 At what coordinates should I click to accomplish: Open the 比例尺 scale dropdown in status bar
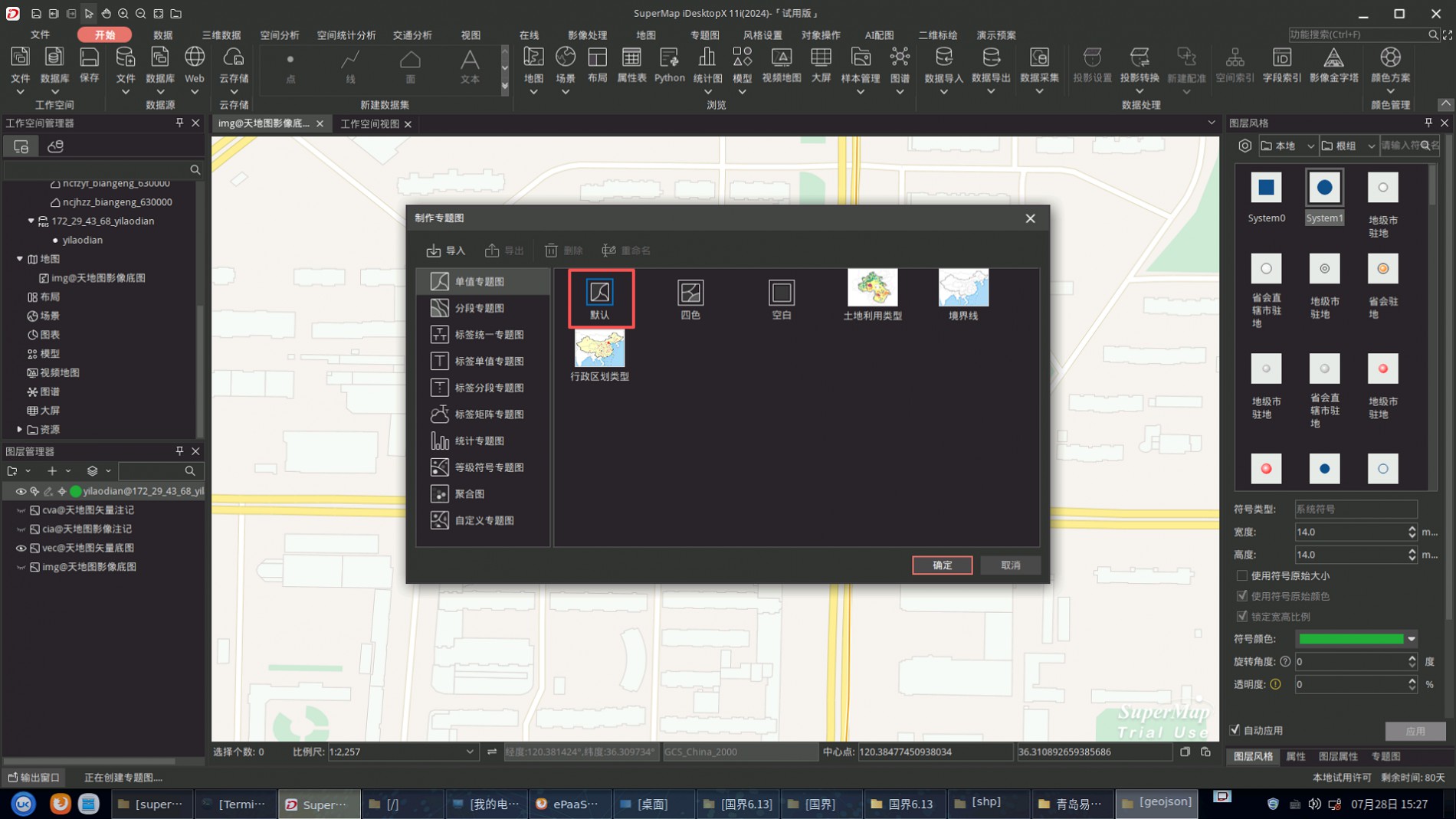click(x=470, y=752)
